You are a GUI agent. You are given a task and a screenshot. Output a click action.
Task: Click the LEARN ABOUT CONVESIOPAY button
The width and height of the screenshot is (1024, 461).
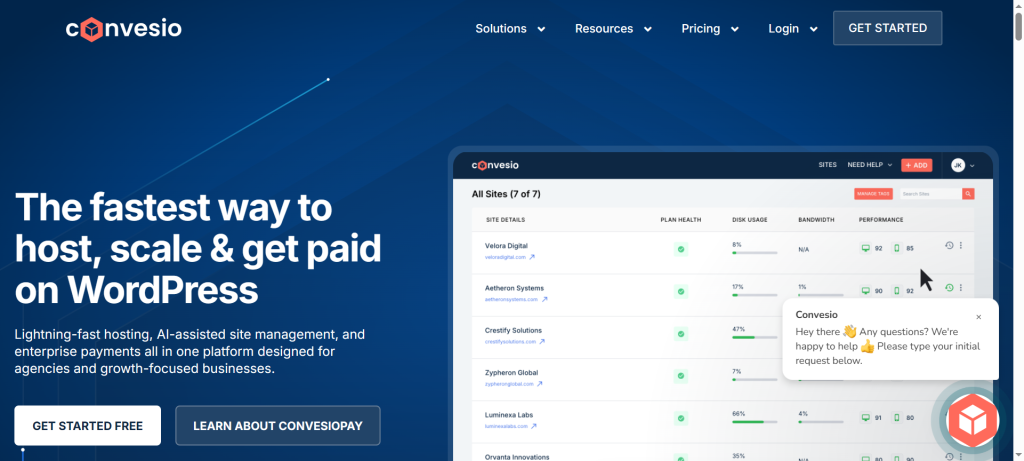(277, 425)
